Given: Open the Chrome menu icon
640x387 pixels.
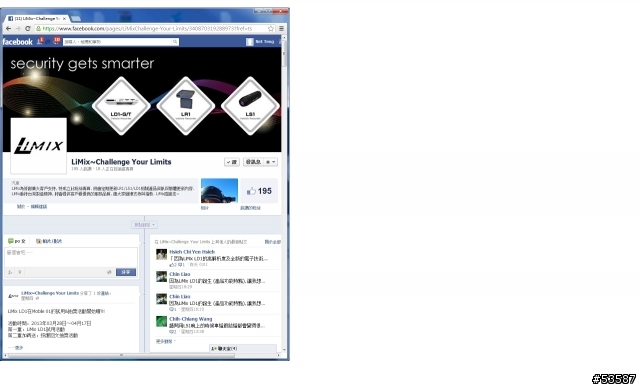Looking at the screenshot, I should 281,29.
